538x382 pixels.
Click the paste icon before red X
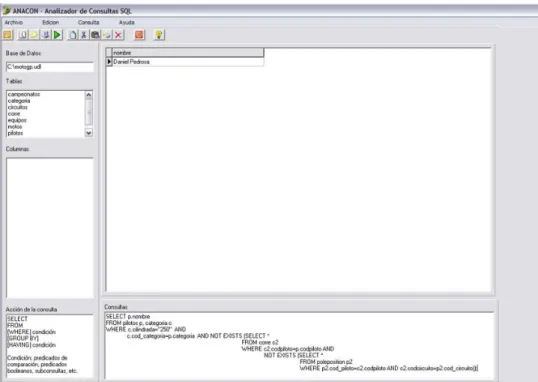click(107, 35)
